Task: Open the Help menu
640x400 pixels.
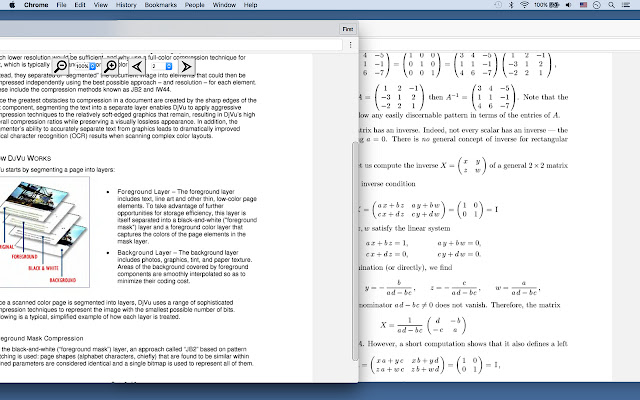Action: click(x=250, y=5)
